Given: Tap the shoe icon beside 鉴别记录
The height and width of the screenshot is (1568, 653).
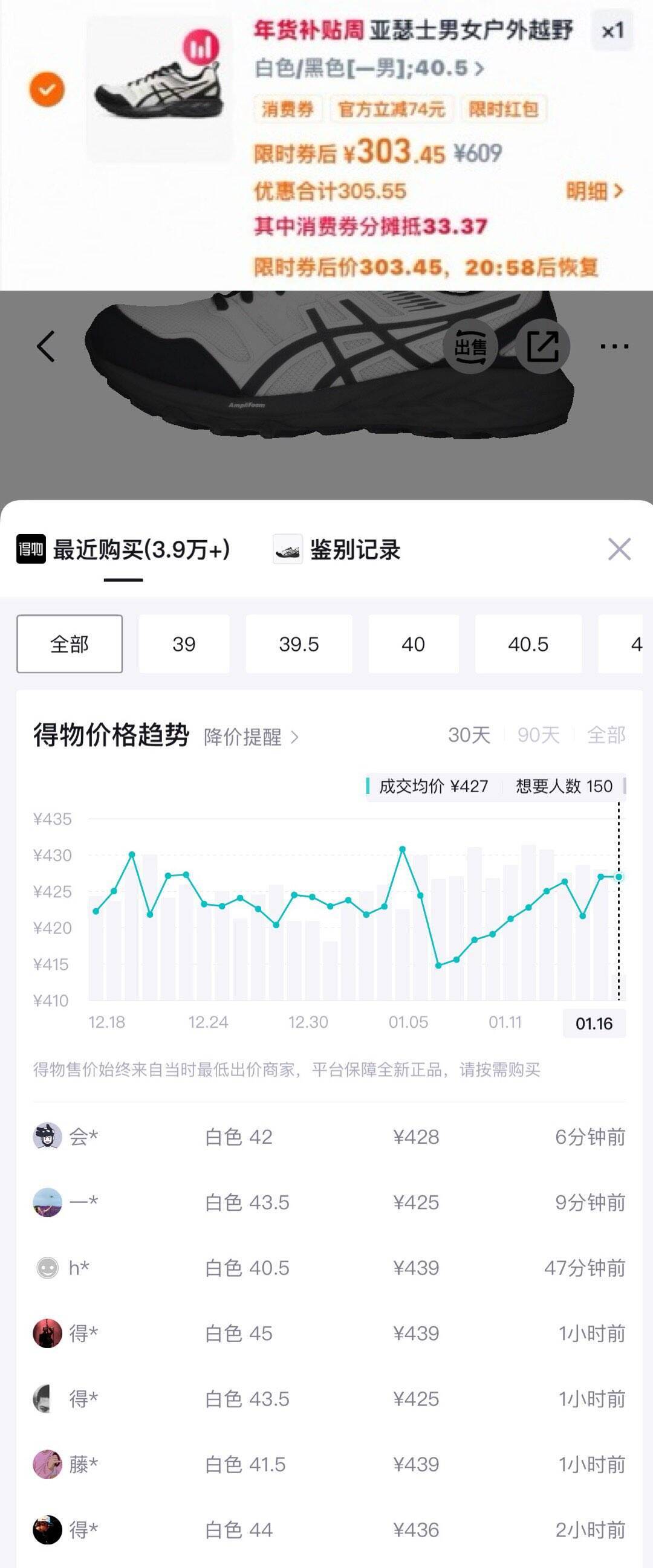Looking at the screenshot, I should point(288,549).
